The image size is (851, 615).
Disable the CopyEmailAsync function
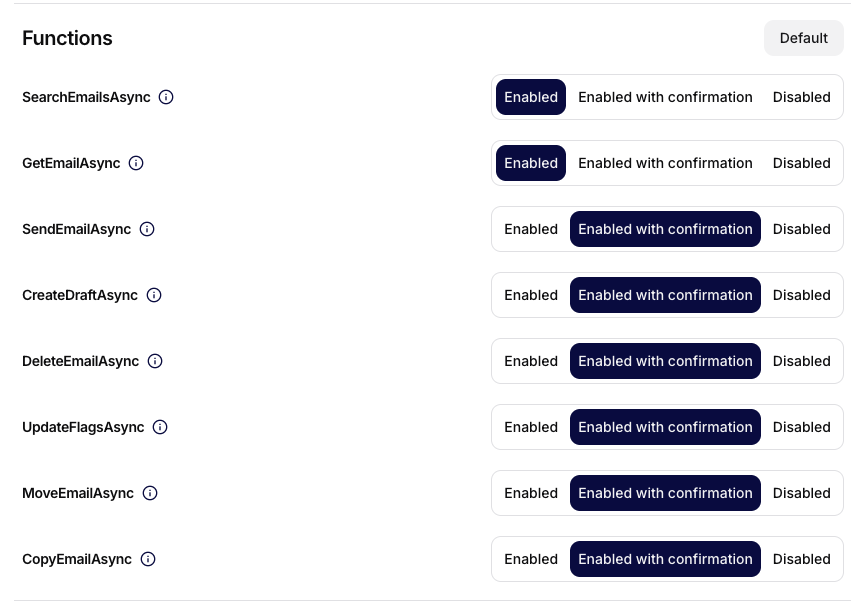coord(801,559)
